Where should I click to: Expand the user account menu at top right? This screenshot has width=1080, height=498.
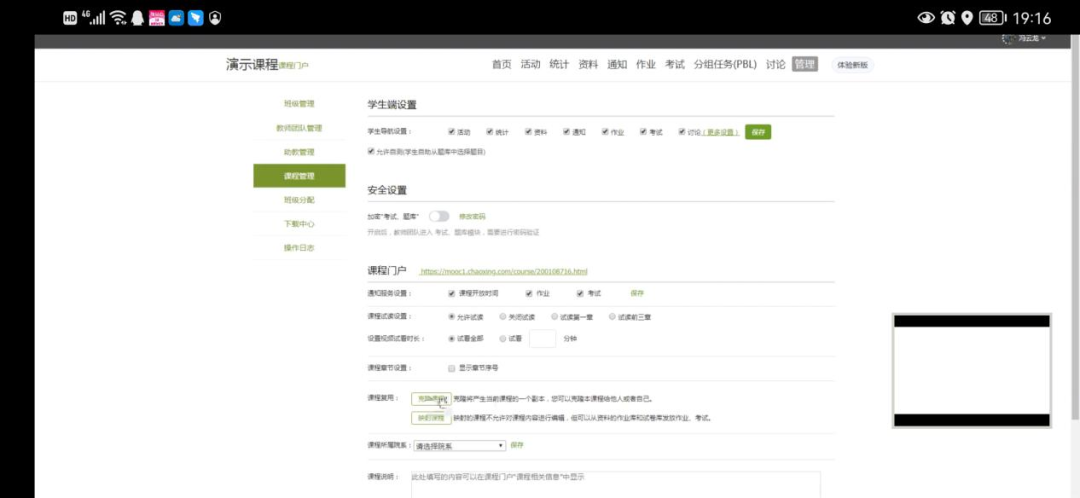tap(1024, 39)
